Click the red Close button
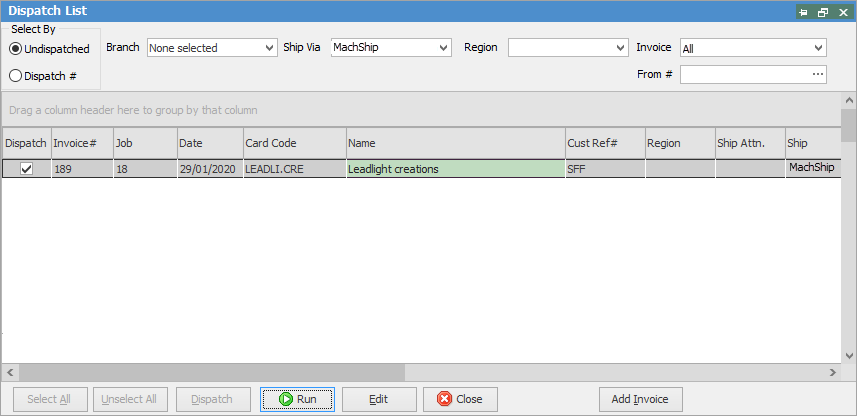 460,399
